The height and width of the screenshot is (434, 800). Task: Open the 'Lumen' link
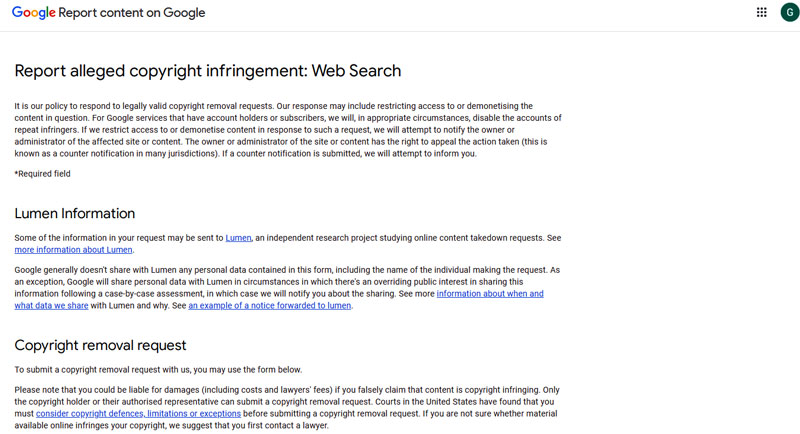(x=238, y=238)
